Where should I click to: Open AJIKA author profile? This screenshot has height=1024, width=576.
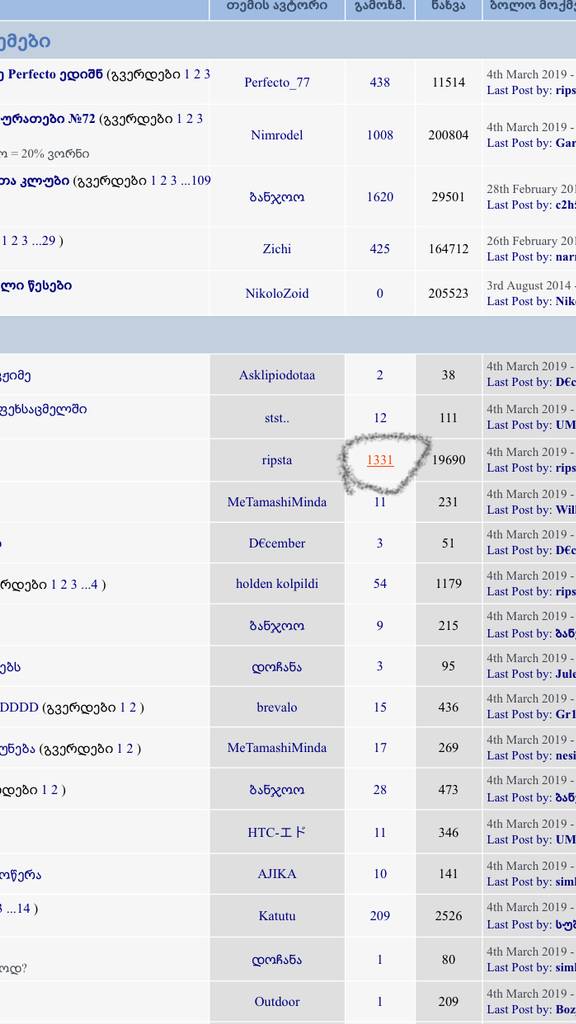[277, 874]
